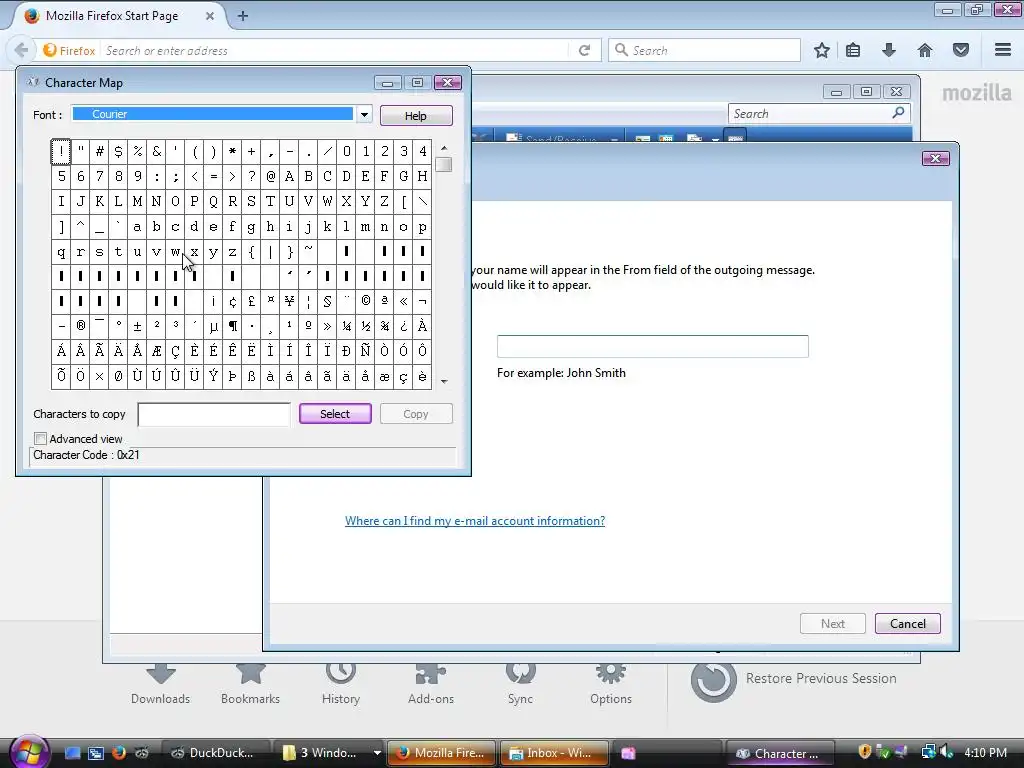Screen dimensions: 1024x768
Task: Close the mail account wizard dialog
Action: (x=935, y=158)
